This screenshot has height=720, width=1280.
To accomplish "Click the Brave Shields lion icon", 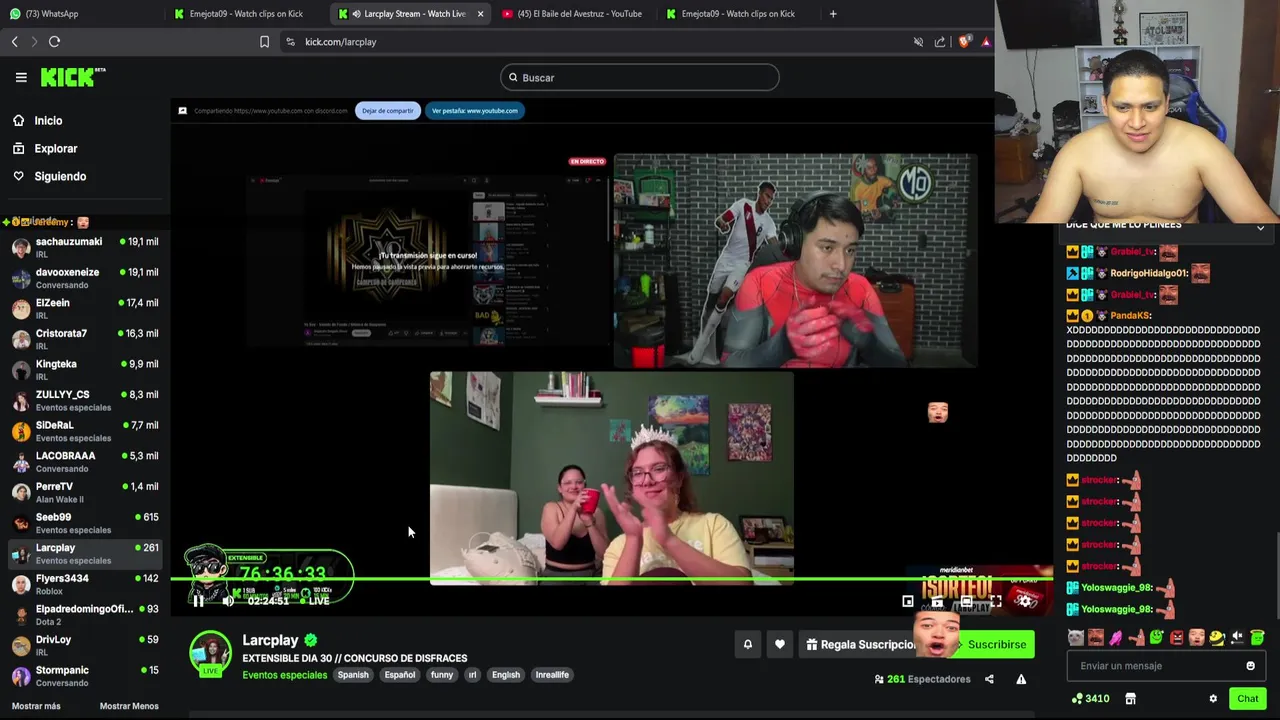I will click(964, 41).
